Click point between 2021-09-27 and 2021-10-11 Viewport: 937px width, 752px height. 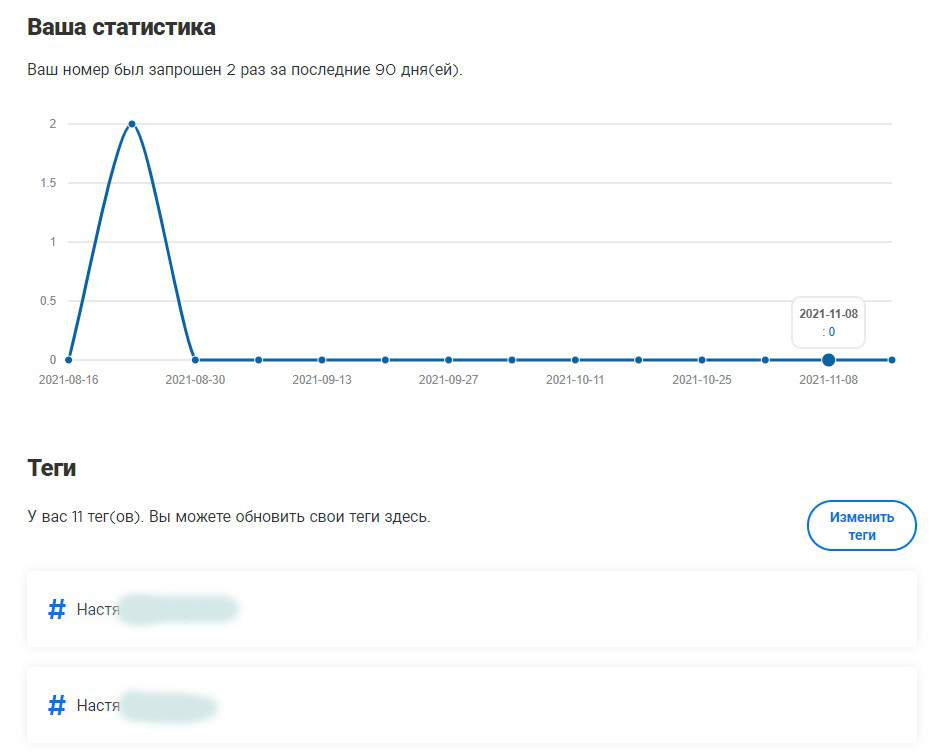pyautogui.click(x=512, y=360)
